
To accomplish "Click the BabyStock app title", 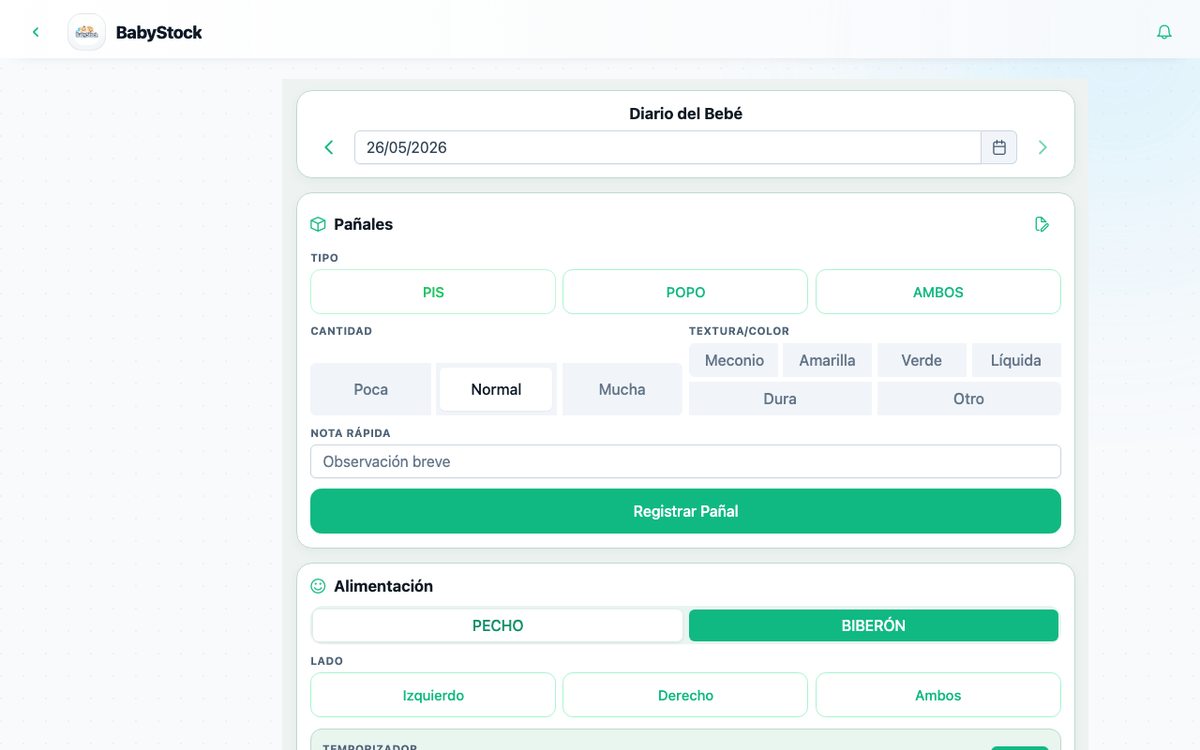I will coord(159,32).
